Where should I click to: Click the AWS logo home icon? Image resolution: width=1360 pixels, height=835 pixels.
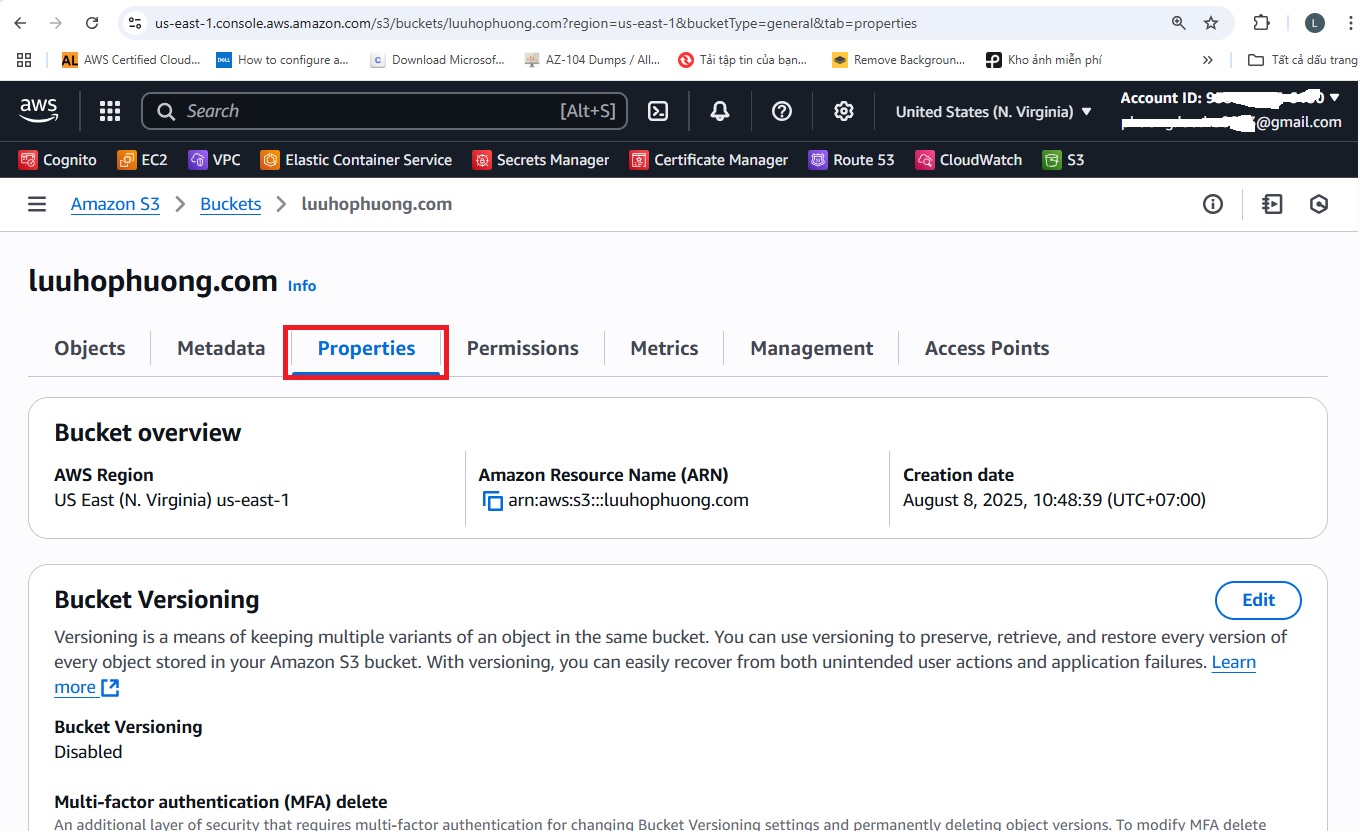(39, 110)
